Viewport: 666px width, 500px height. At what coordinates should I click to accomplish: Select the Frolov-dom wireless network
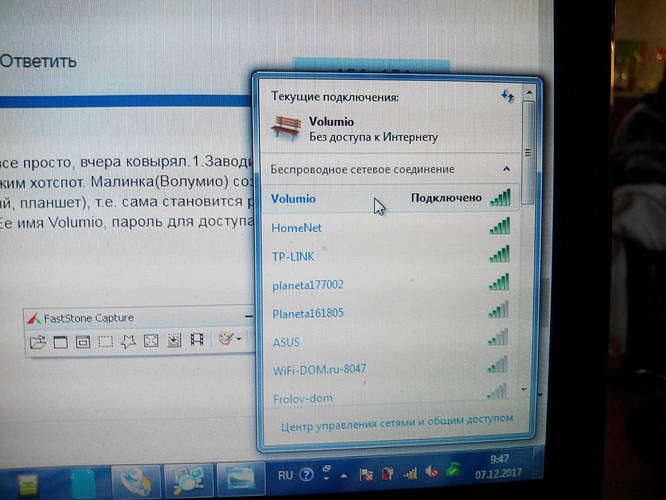pyautogui.click(x=390, y=397)
